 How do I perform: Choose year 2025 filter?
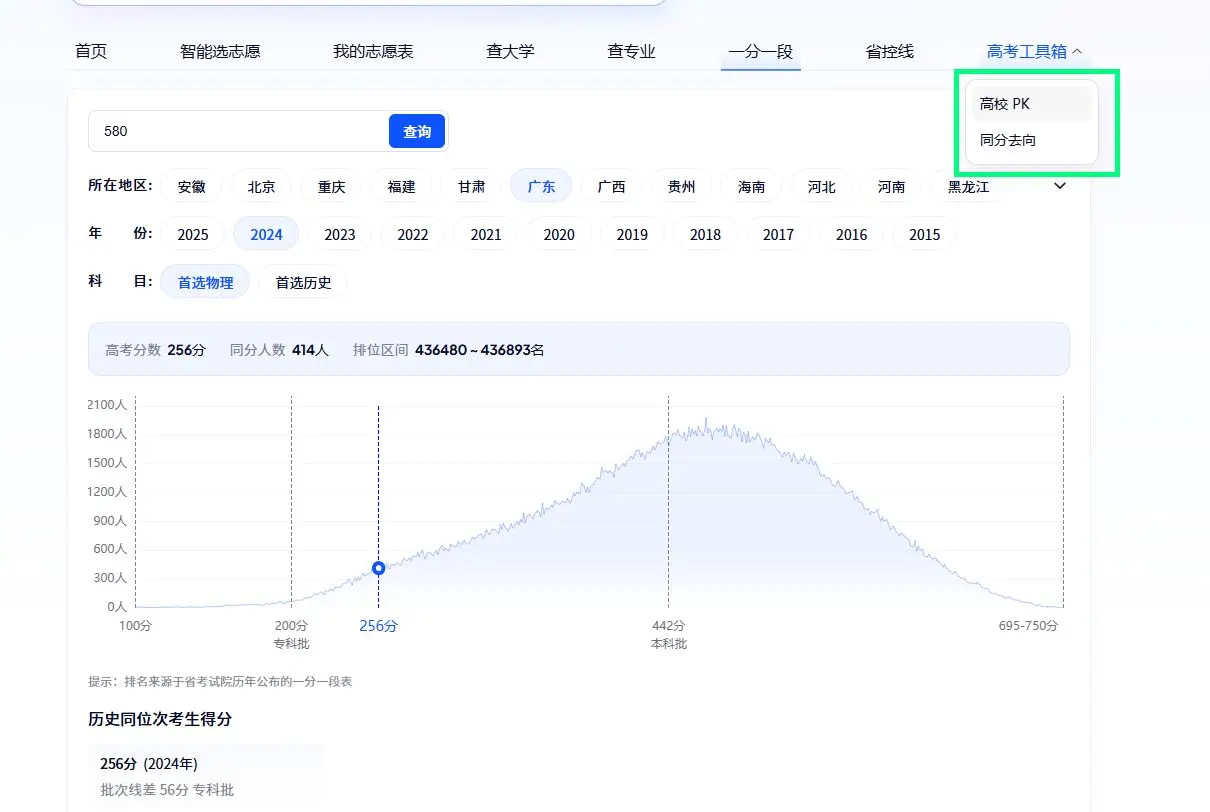pos(193,235)
